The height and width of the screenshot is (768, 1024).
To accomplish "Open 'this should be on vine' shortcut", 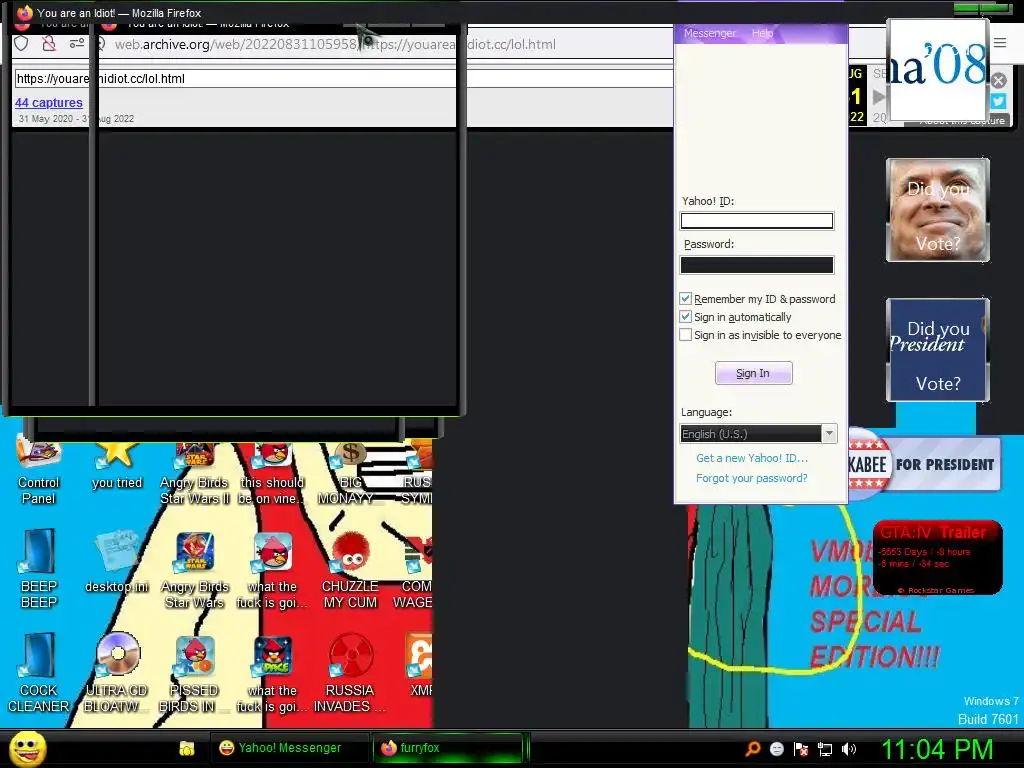I will tap(272, 473).
